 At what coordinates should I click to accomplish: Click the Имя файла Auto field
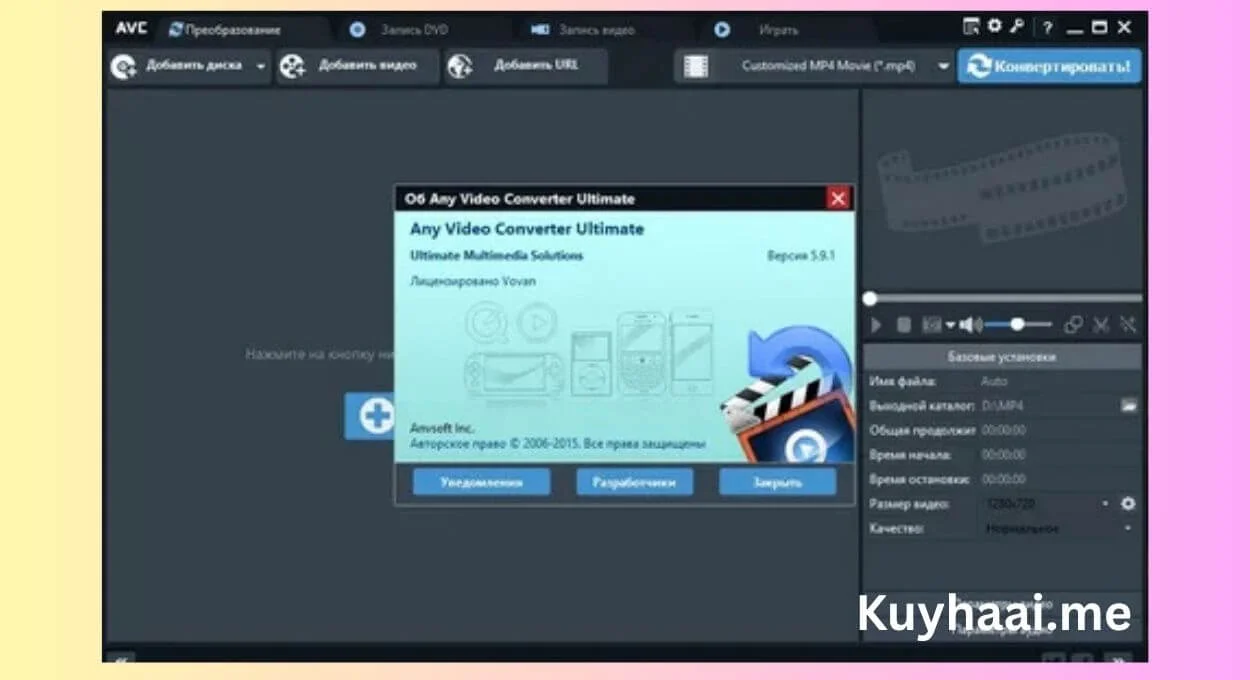1059,381
